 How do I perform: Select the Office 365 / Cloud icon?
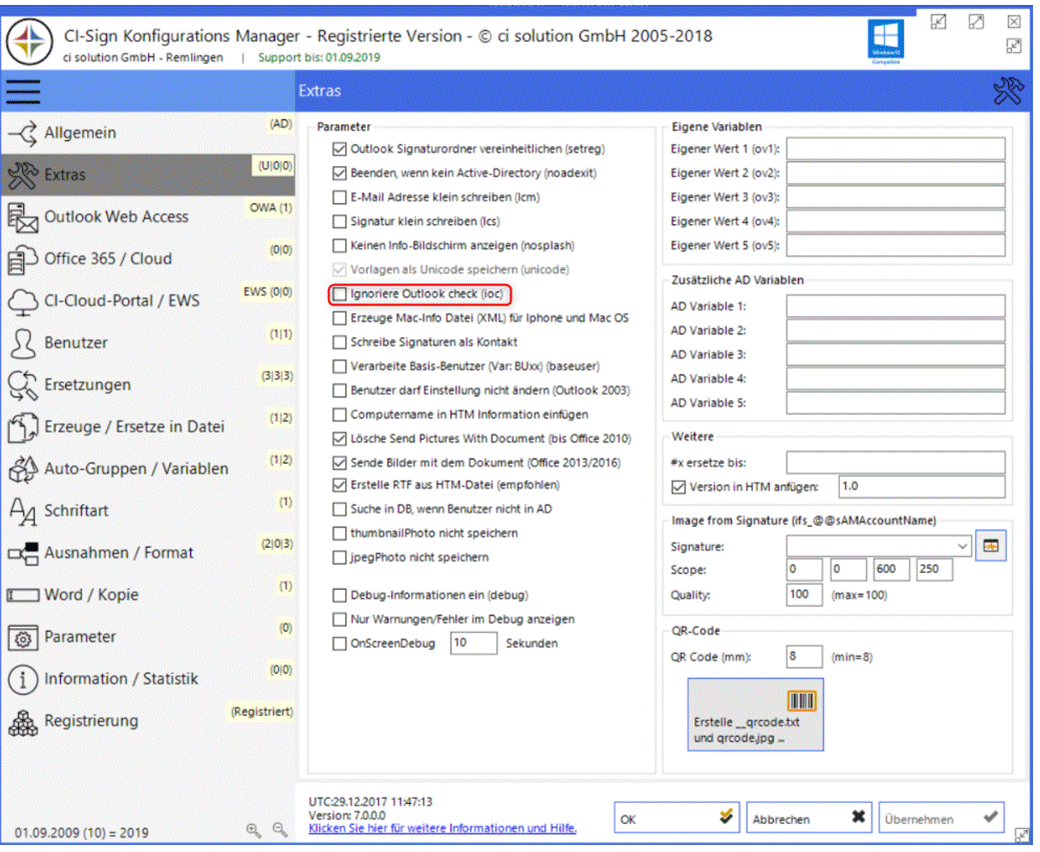[22, 258]
